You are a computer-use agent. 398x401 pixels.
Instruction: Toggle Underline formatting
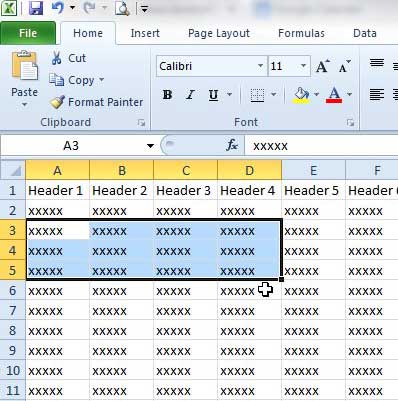pyautogui.click(x=213, y=95)
